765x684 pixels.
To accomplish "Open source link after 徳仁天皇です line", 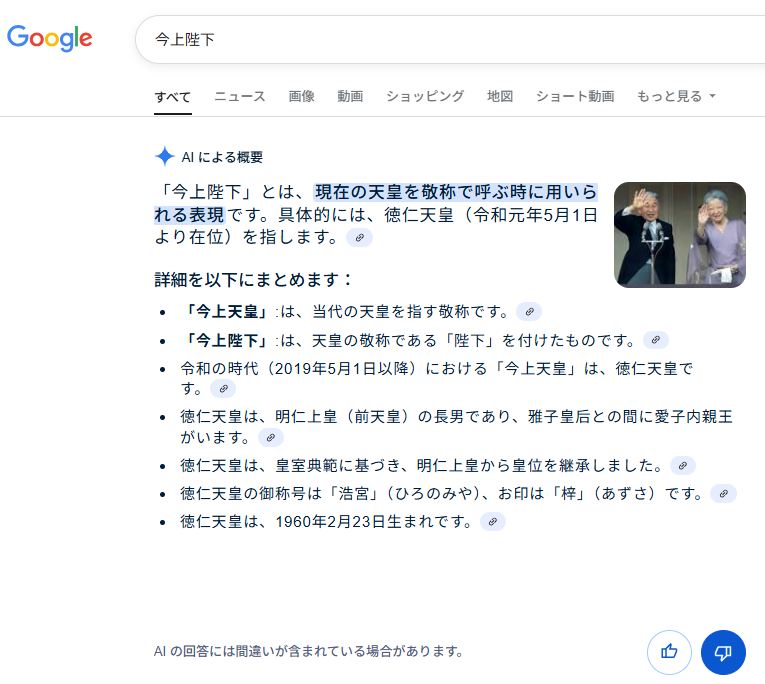I will click(x=223, y=389).
